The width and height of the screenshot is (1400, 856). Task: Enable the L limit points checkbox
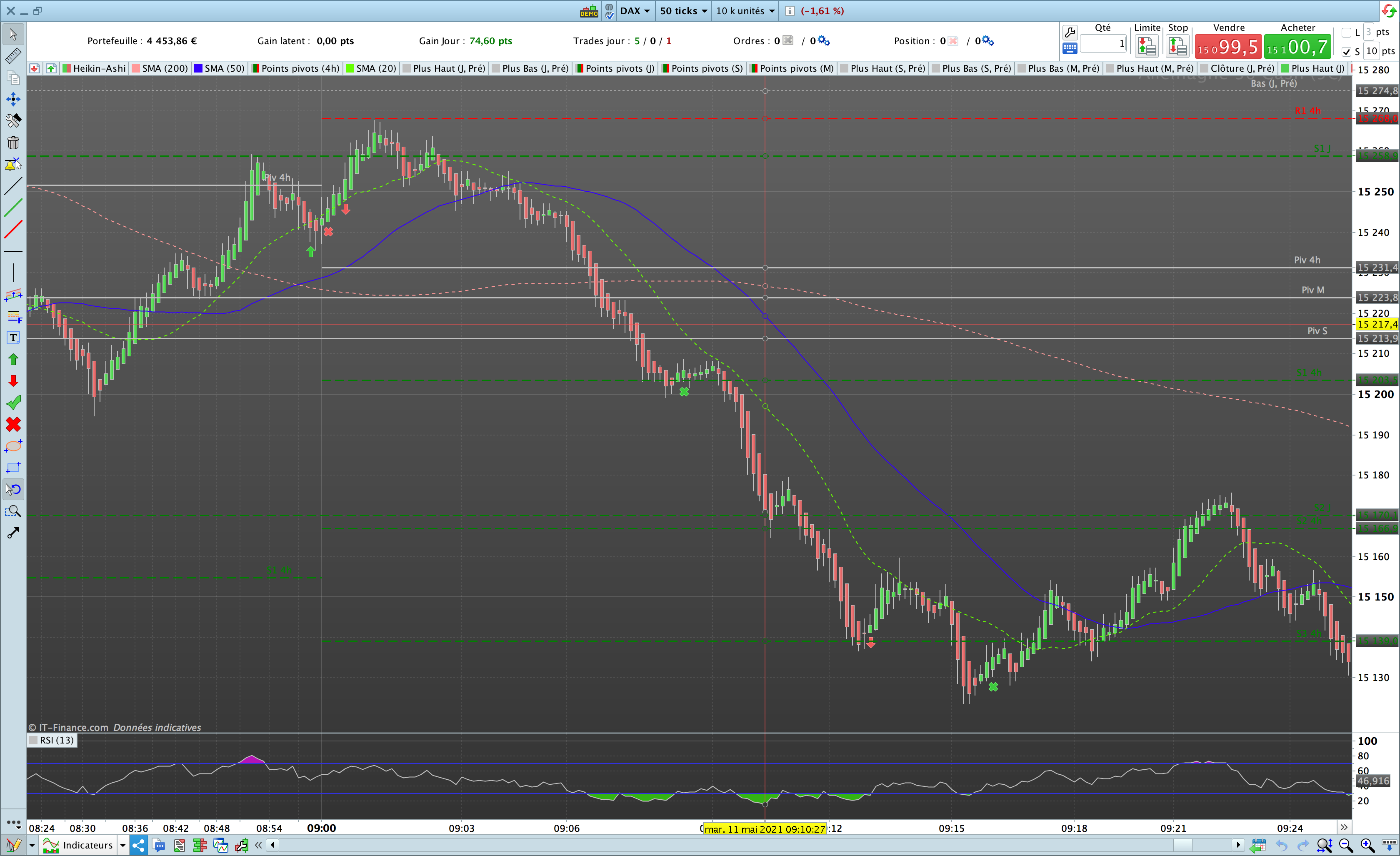point(1346,33)
